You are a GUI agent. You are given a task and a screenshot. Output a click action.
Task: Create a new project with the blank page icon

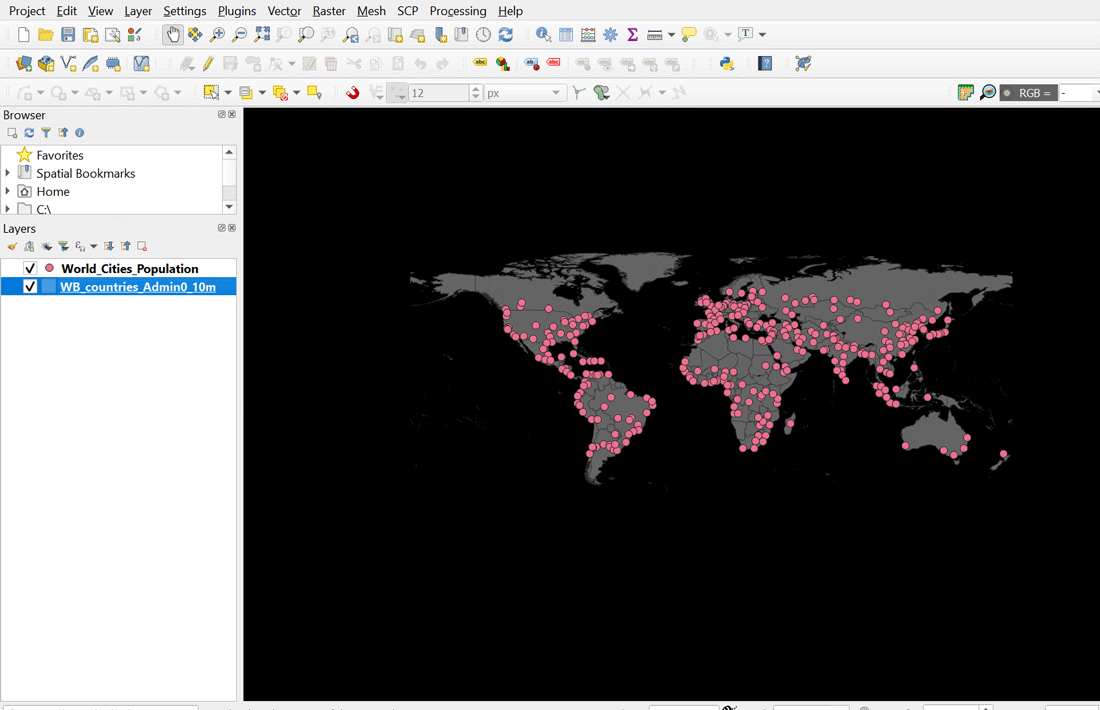(23, 34)
